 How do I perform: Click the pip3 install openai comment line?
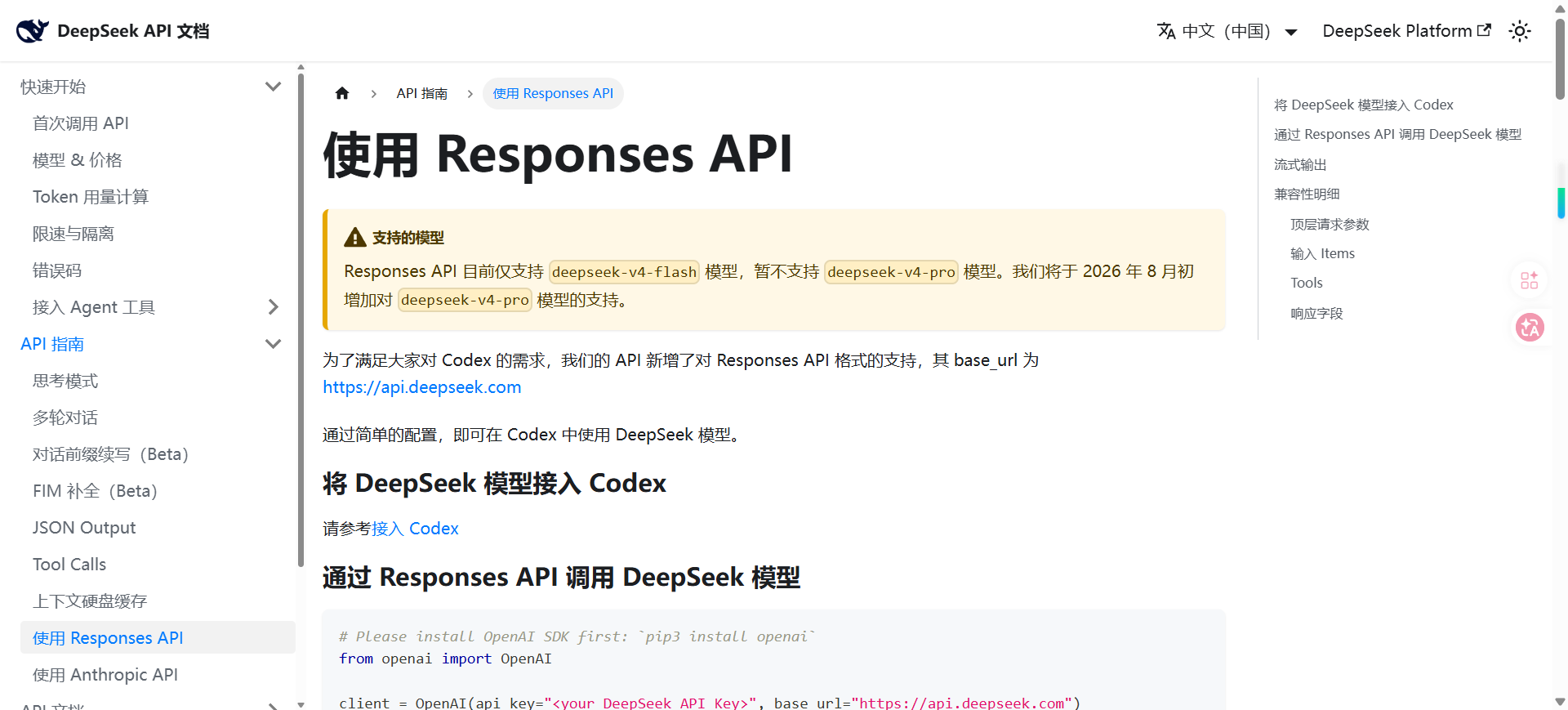pos(577,636)
